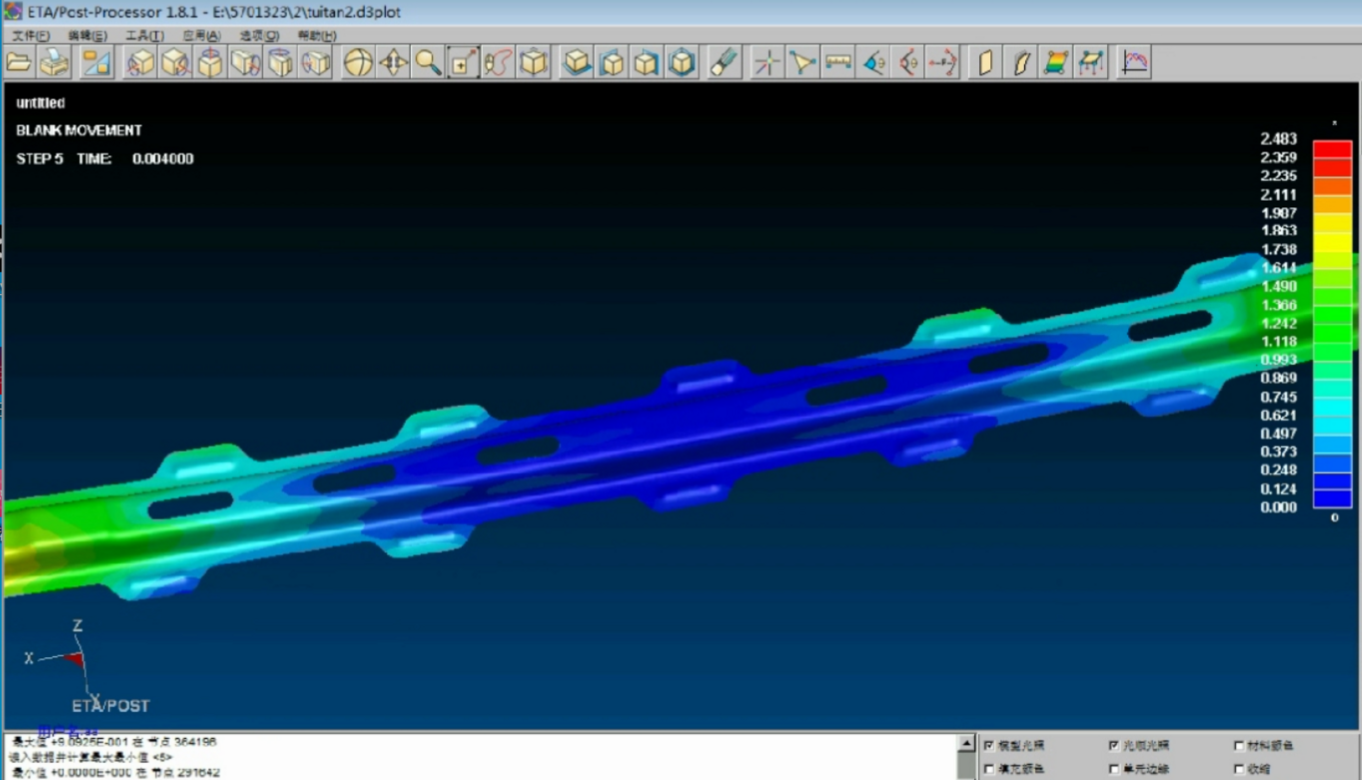Click the message log scroll-up arrow

(966, 744)
